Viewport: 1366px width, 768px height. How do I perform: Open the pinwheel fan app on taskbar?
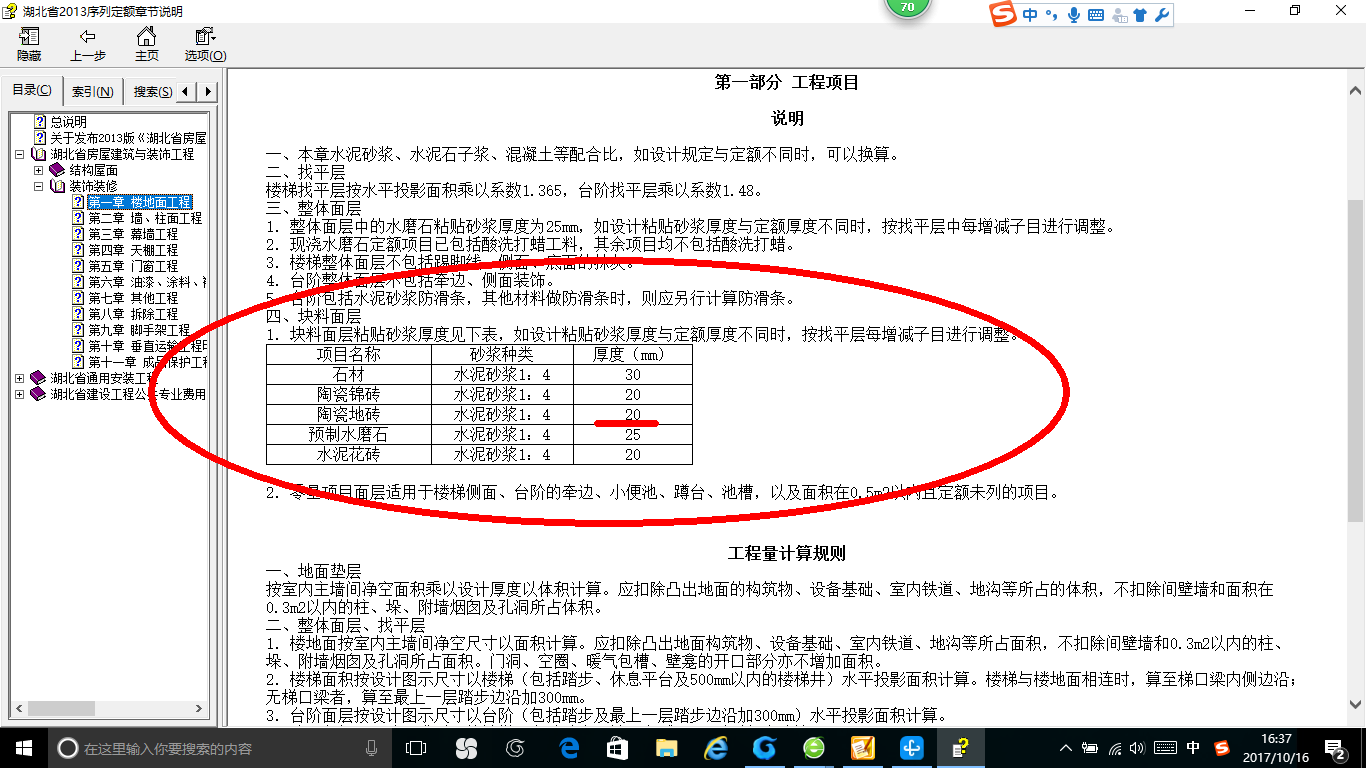point(466,747)
